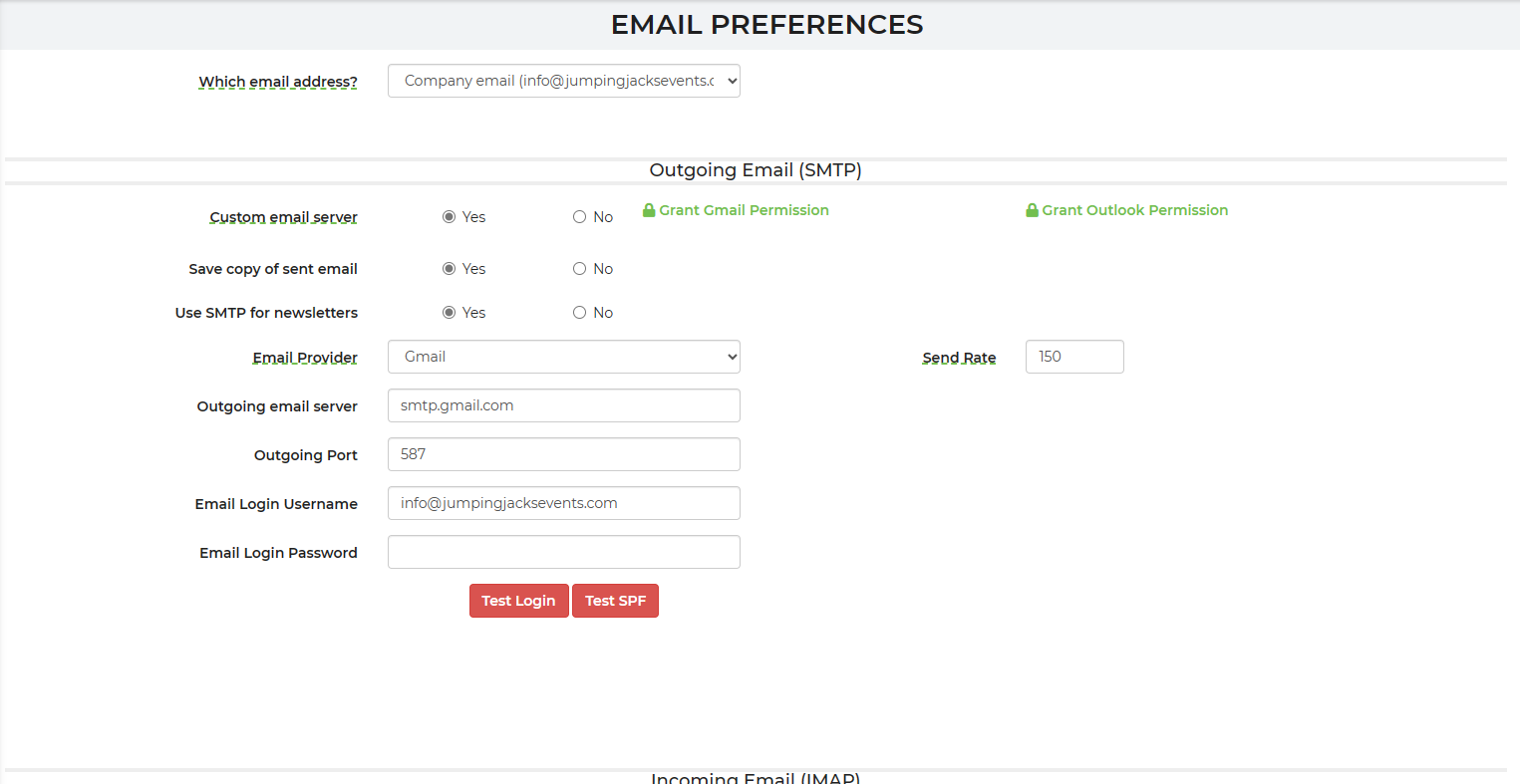Click the Which email address label

[x=278, y=82]
